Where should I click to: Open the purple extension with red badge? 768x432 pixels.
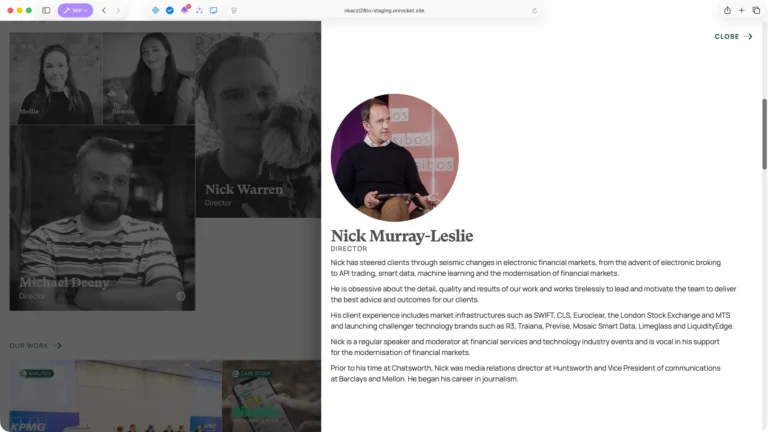click(185, 10)
